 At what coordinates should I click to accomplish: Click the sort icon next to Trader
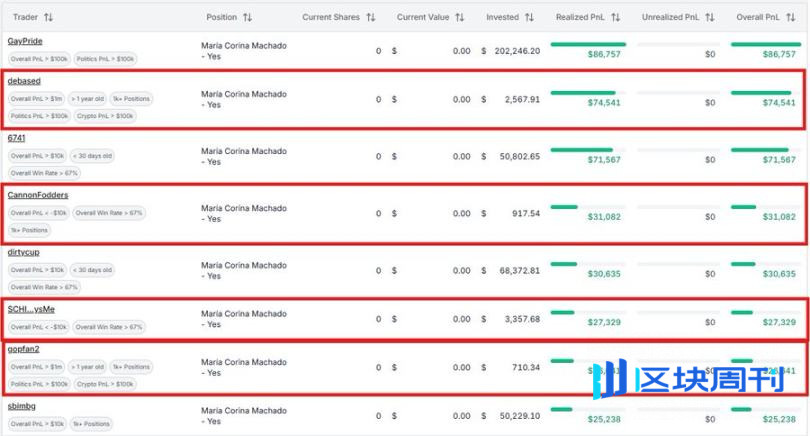(x=49, y=18)
